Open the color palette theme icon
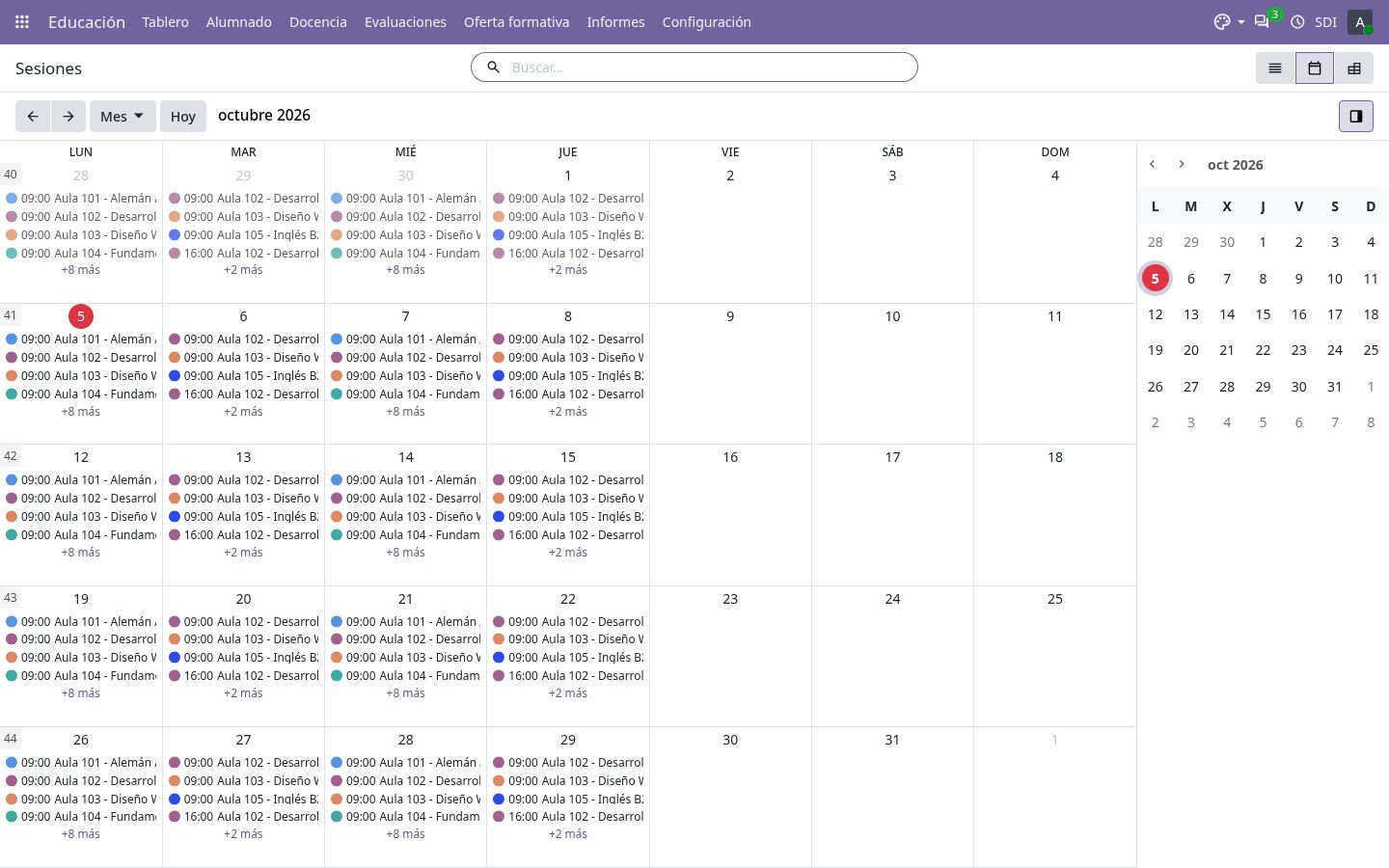The width and height of the screenshot is (1389, 868). click(1222, 21)
